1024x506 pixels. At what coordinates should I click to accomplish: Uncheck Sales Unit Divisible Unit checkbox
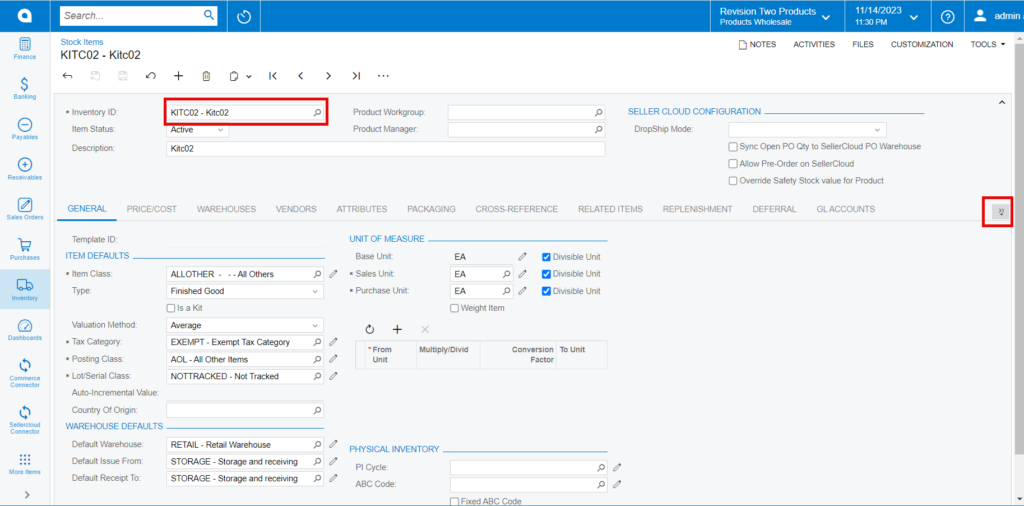[x=547, y=274]
